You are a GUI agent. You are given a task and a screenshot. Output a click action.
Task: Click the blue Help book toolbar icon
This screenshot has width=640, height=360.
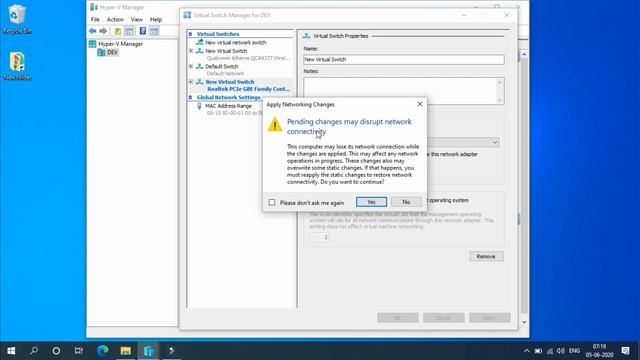143,31
